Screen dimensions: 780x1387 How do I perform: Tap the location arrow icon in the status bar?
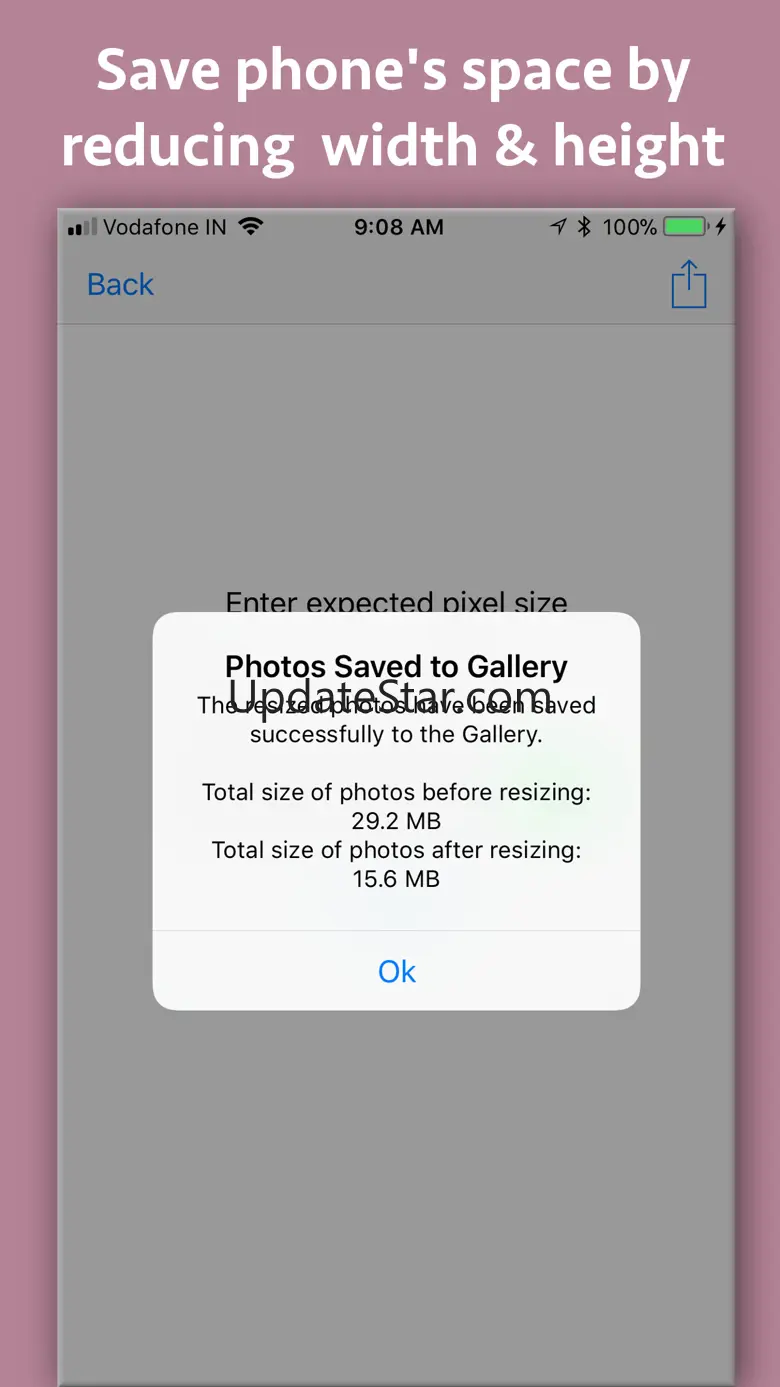tap(559, 227)
